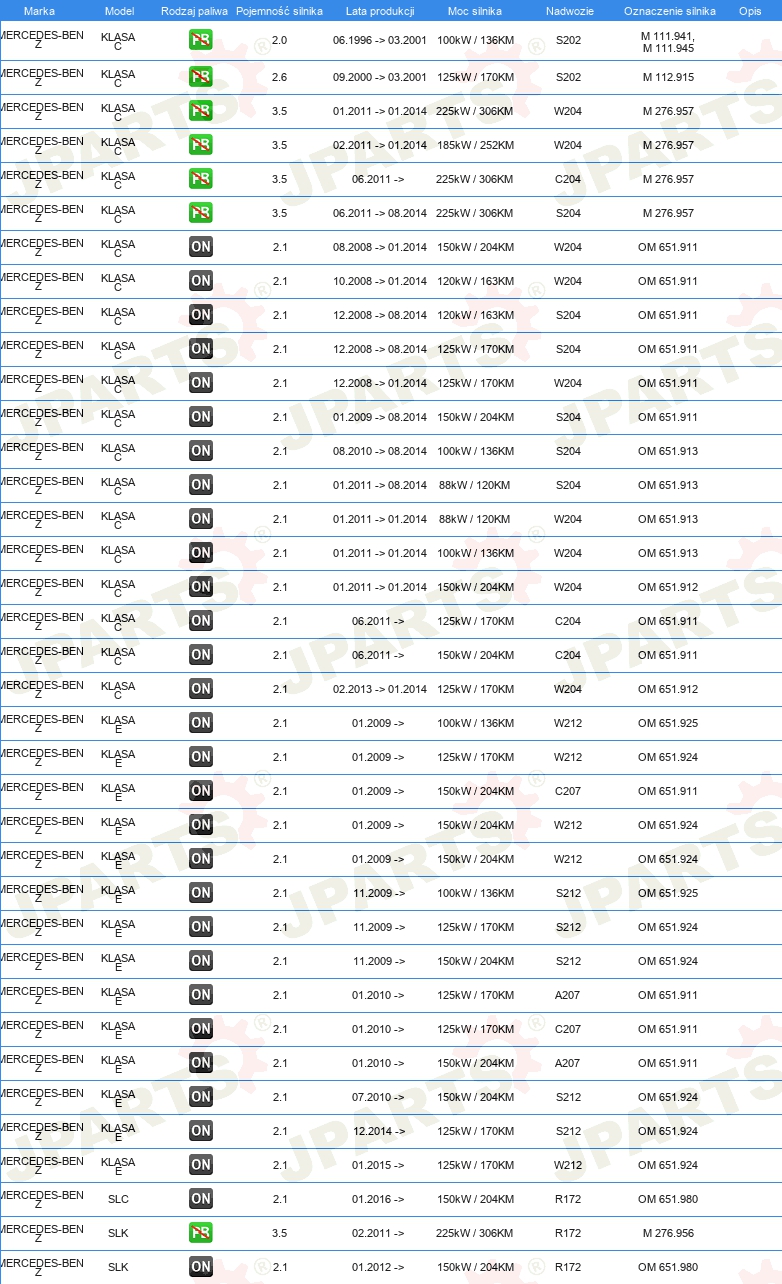
Task: Click the PB fuel icon in the SLK 3.5 row
Action: coord(201,1233)
